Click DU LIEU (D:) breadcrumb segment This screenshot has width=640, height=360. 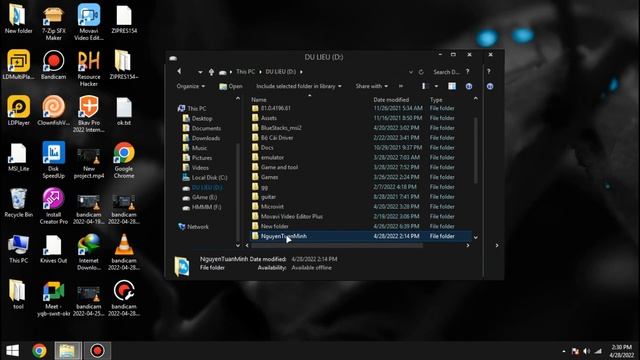(x=281, y=71)
